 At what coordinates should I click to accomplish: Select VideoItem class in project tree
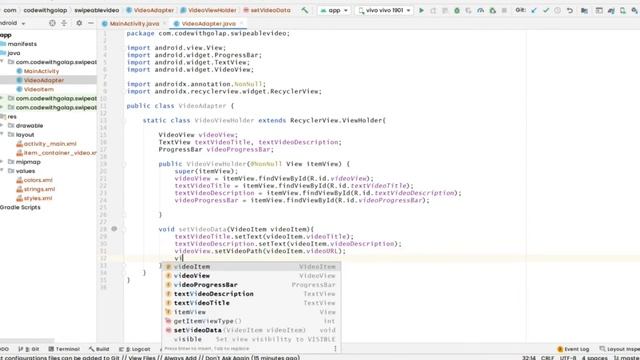pos(35,89)
